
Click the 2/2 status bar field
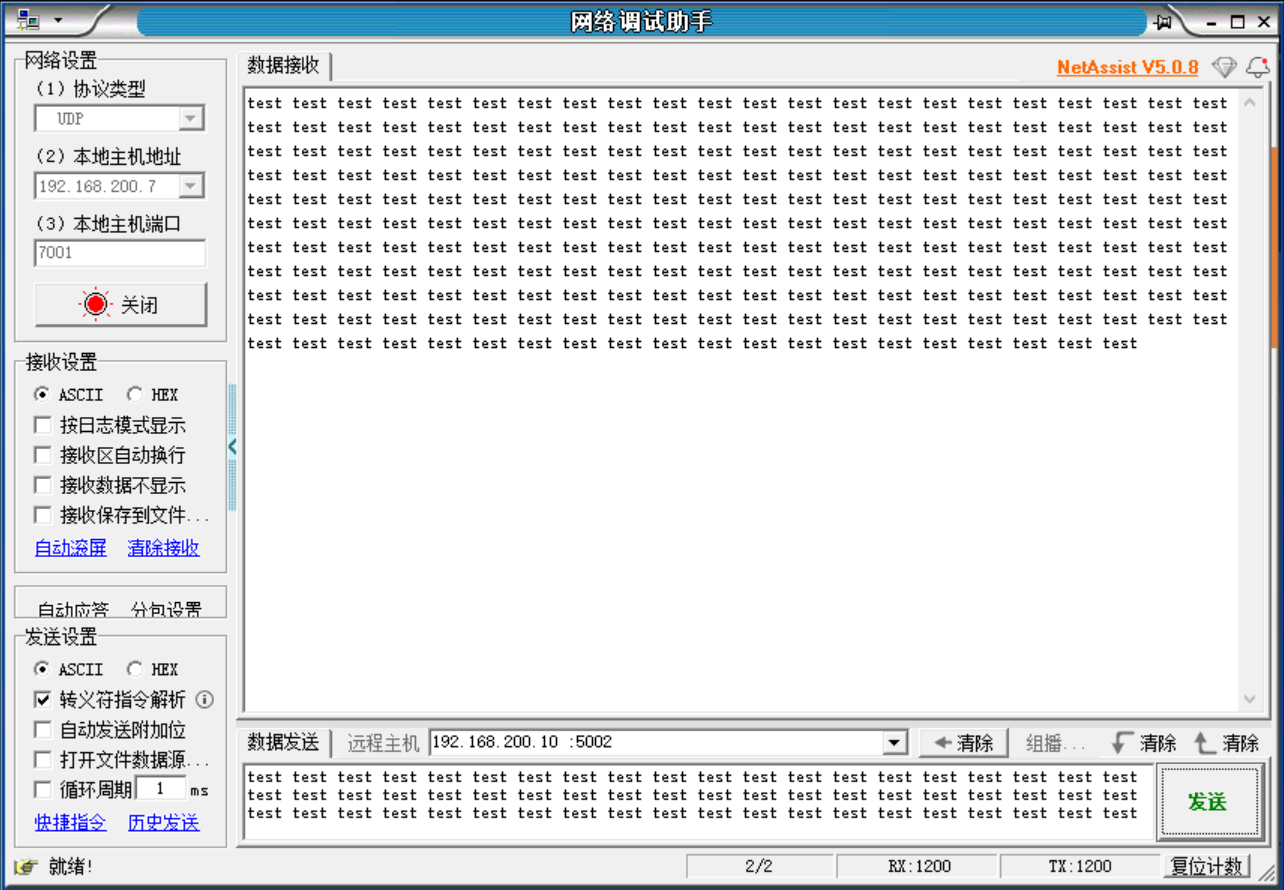coord(759,866)
